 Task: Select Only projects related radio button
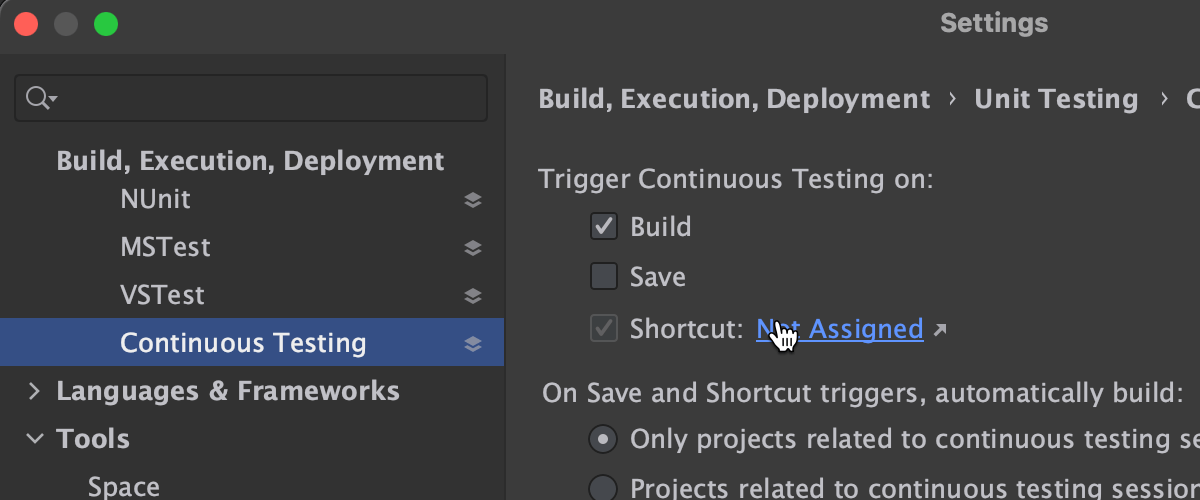point(603,439)
